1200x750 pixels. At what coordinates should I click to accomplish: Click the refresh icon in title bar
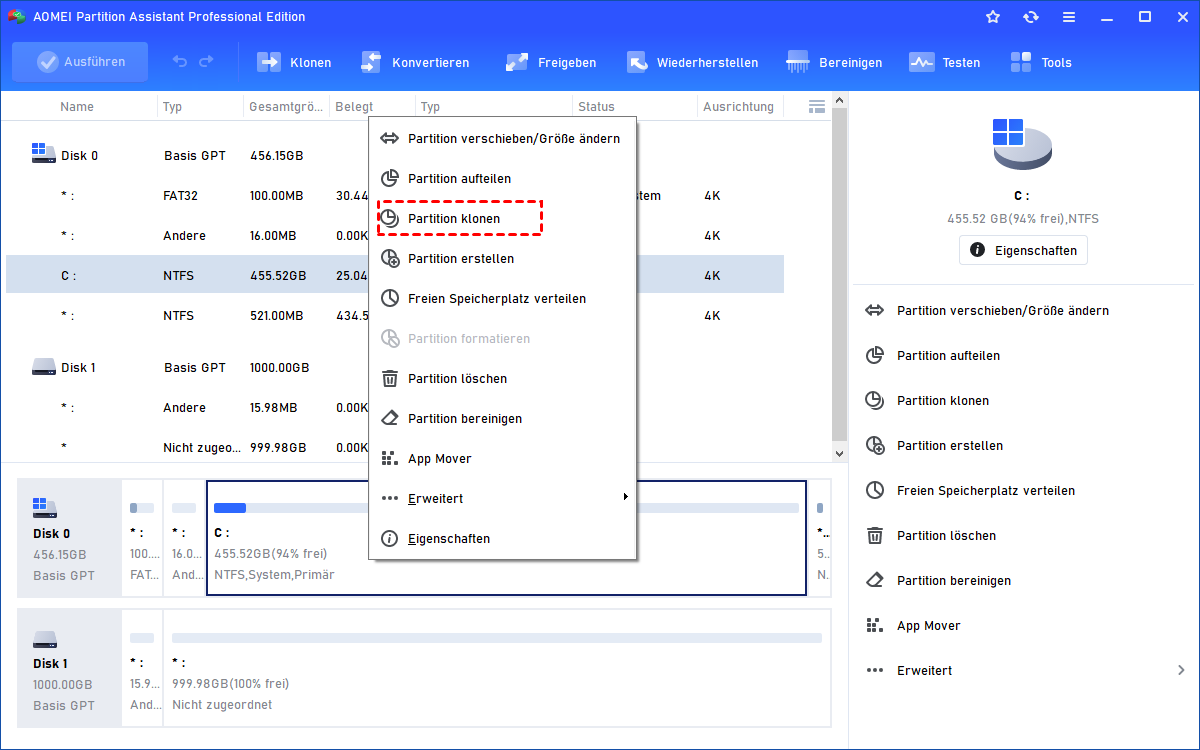1031,17
